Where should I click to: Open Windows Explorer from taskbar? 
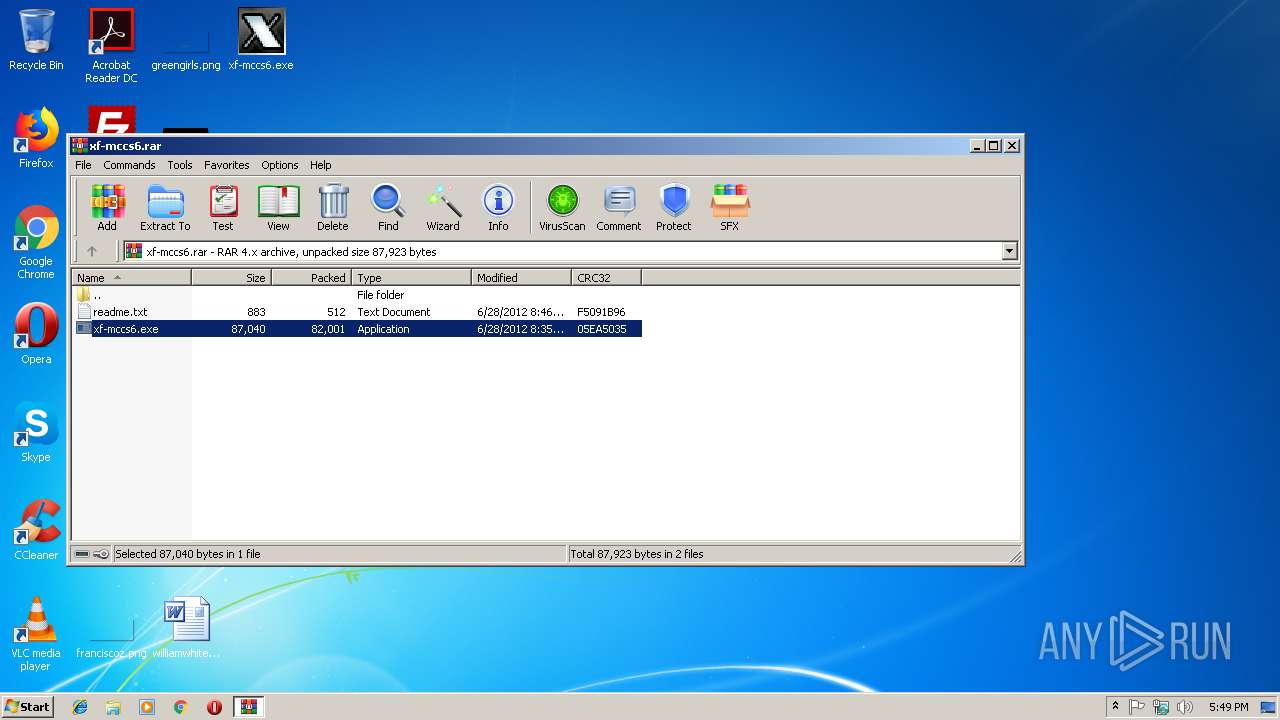pyautogui.click(x=113, y=707)
